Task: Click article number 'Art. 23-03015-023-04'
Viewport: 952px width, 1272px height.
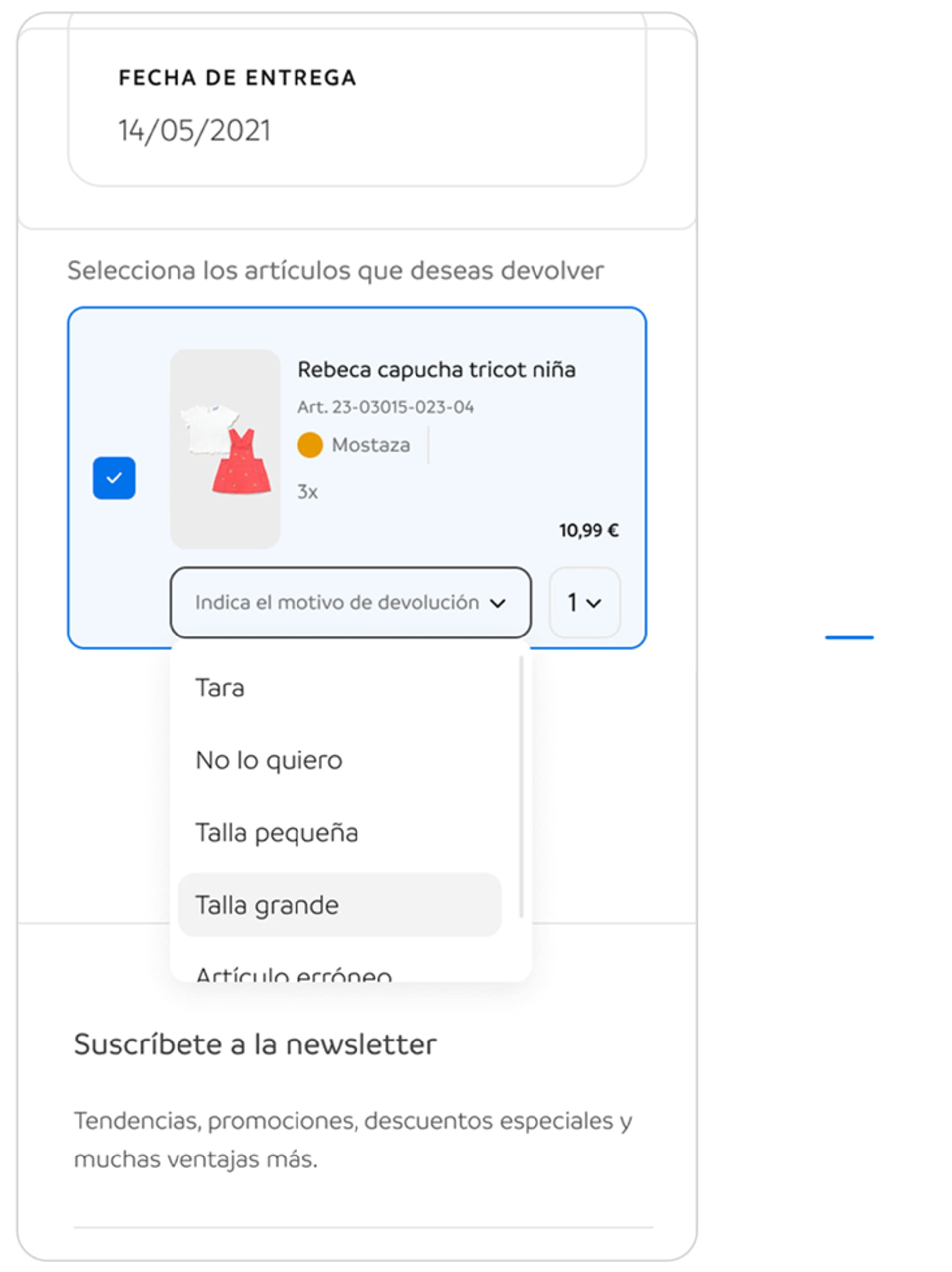Action: [x=385, y=407]
